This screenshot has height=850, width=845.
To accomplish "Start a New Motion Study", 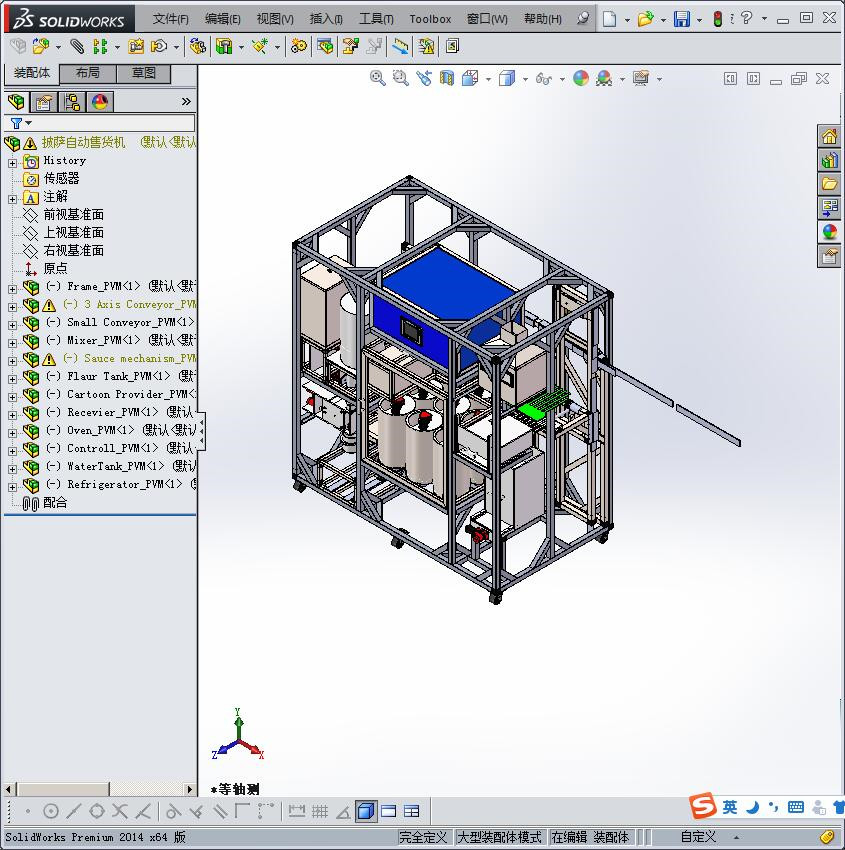I will (298, 47).
